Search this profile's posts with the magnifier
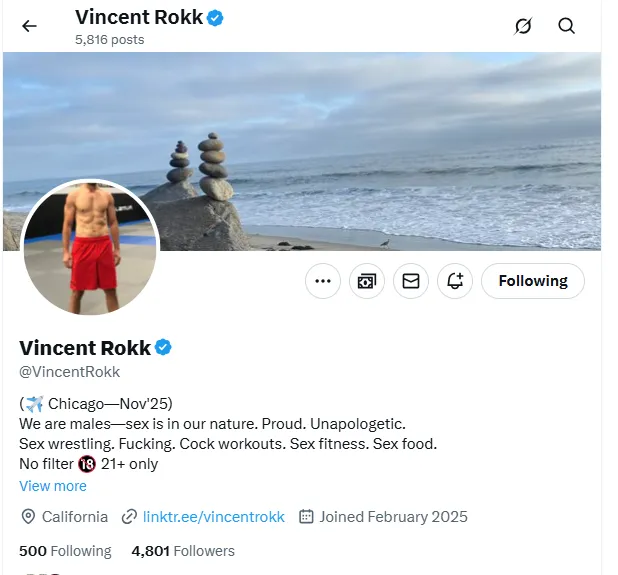This screenshot has width=618, height=575. pyautogui.click(x=567, y=26)
